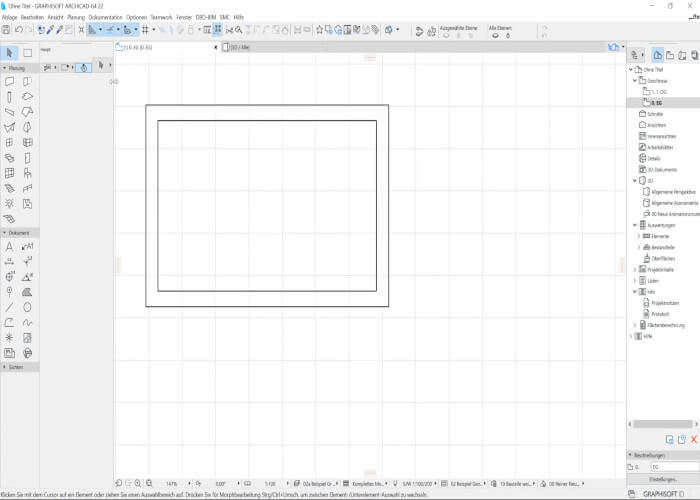Select the Circle/Arc tool
This screenshot has height=500, width=700.
pos(27,307)
